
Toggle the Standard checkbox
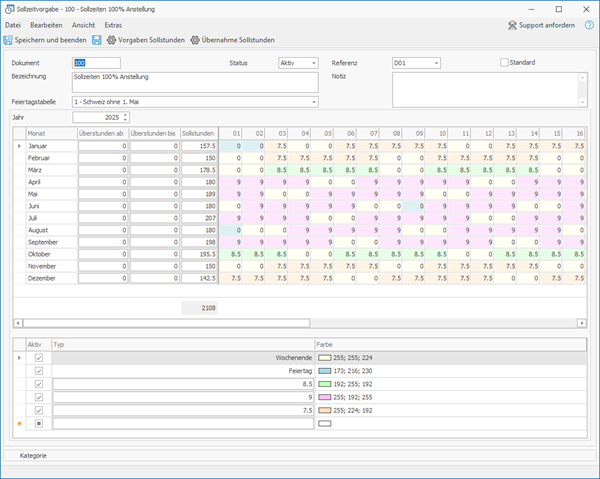pos(504,62)
